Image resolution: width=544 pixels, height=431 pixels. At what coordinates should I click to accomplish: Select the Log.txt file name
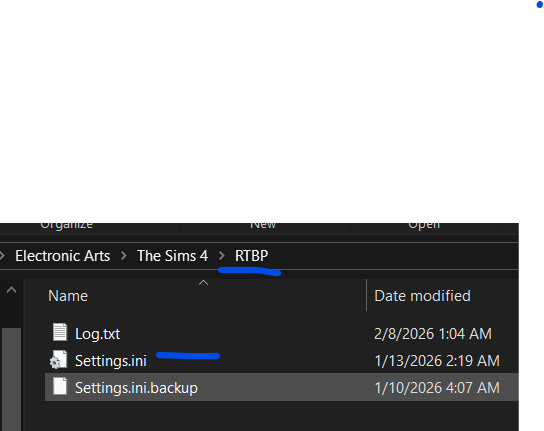(x=97, y=334)
